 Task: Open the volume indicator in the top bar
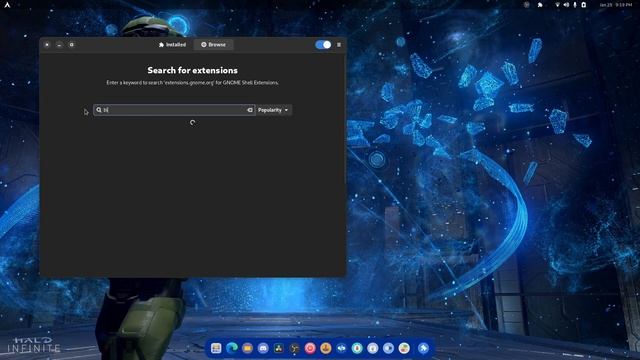point(566,5)
